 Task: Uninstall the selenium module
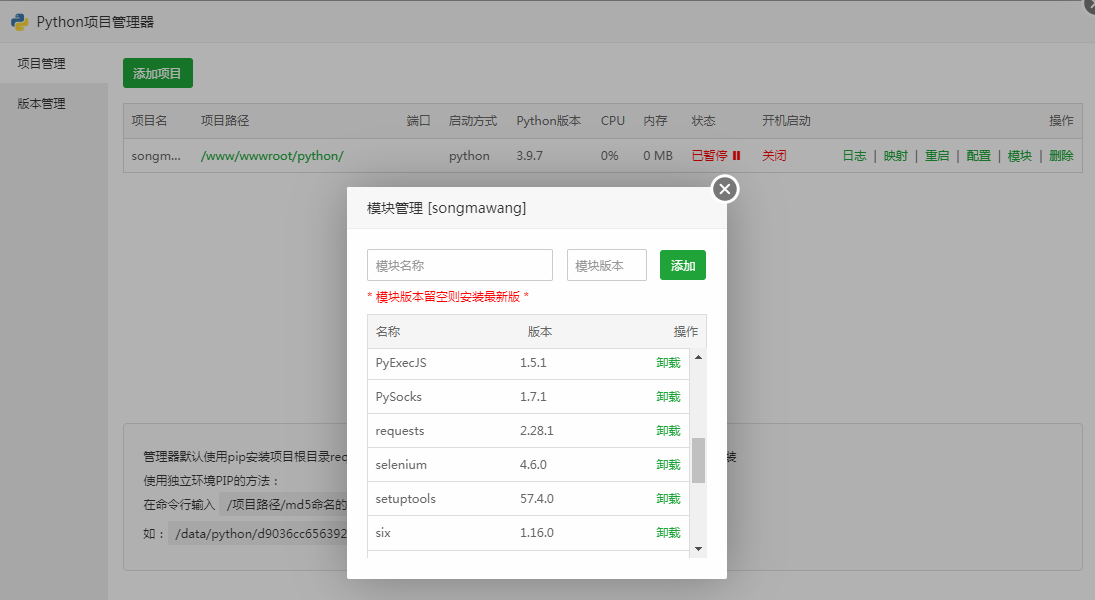point(668,464)
